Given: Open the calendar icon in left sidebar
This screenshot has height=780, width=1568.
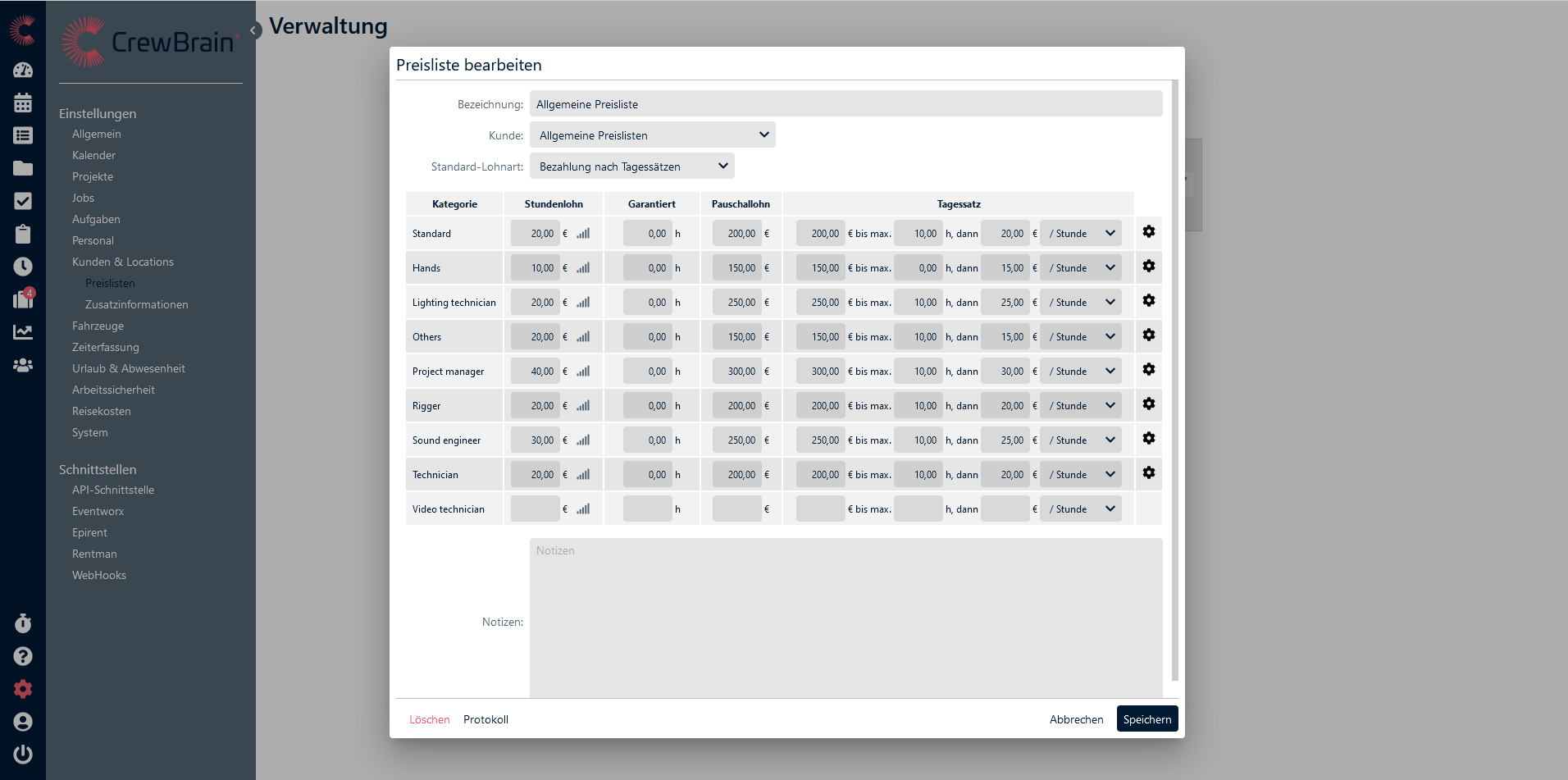Looking at the screenshot, I should 23,103.
